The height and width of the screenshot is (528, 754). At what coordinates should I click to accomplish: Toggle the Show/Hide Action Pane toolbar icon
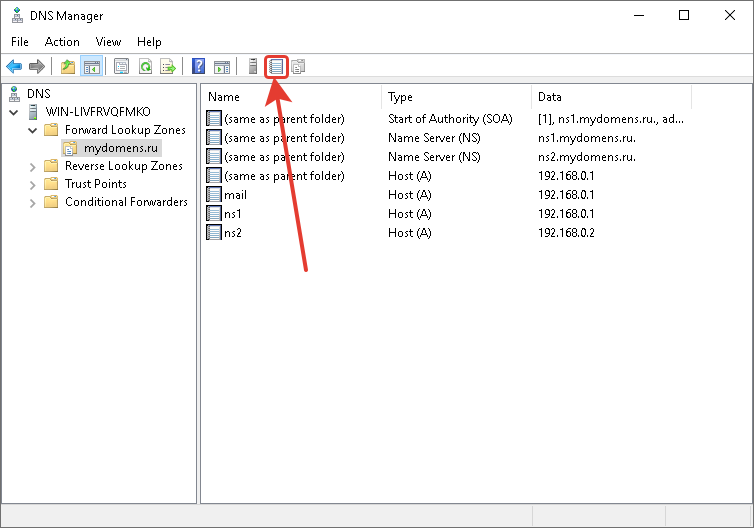pyautogui.click(x=222, y=66)
